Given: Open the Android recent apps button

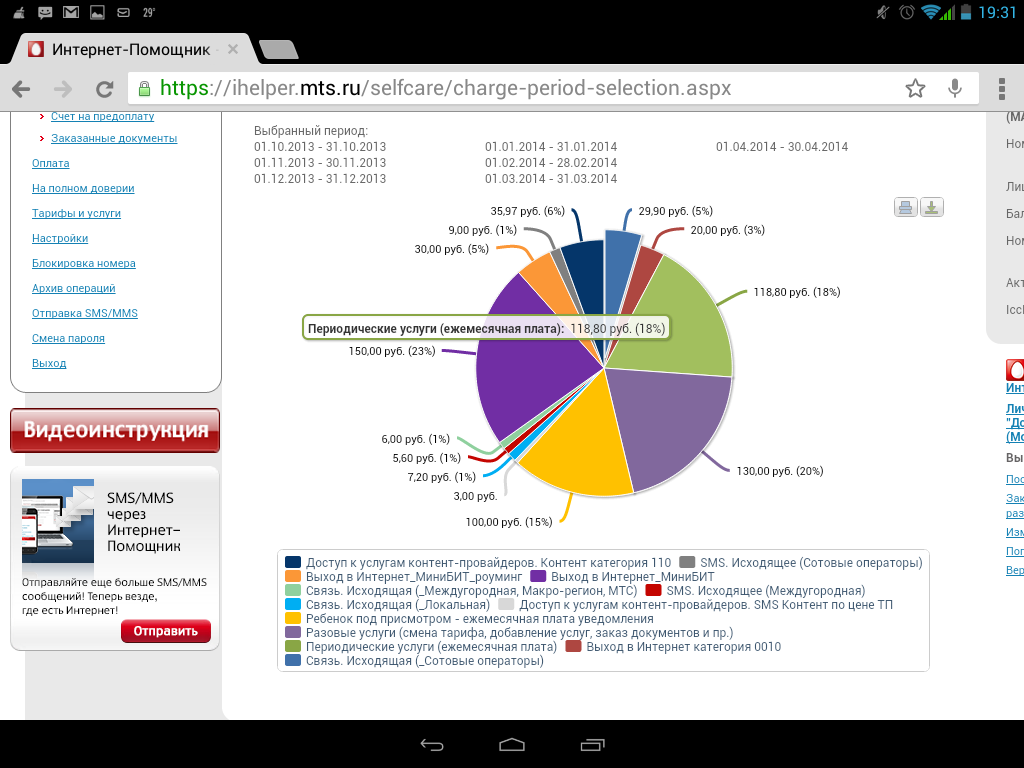Looking at the screenshot, I should pyautogui.click(x=592, y=745).
